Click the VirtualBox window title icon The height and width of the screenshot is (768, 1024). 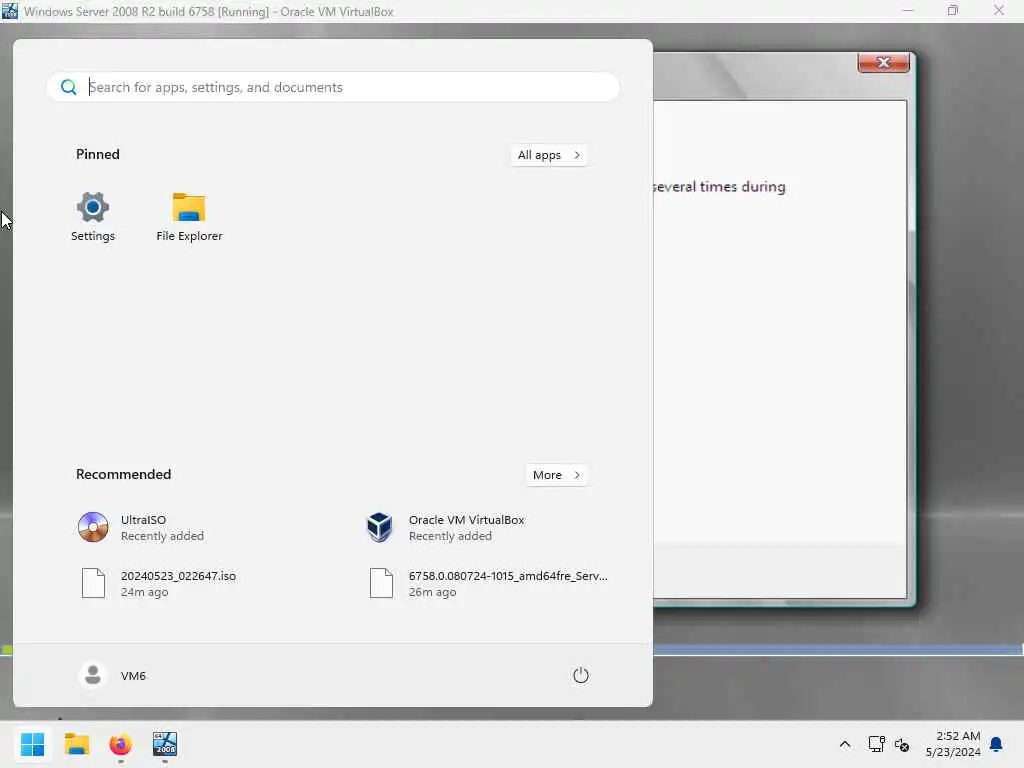10,11
